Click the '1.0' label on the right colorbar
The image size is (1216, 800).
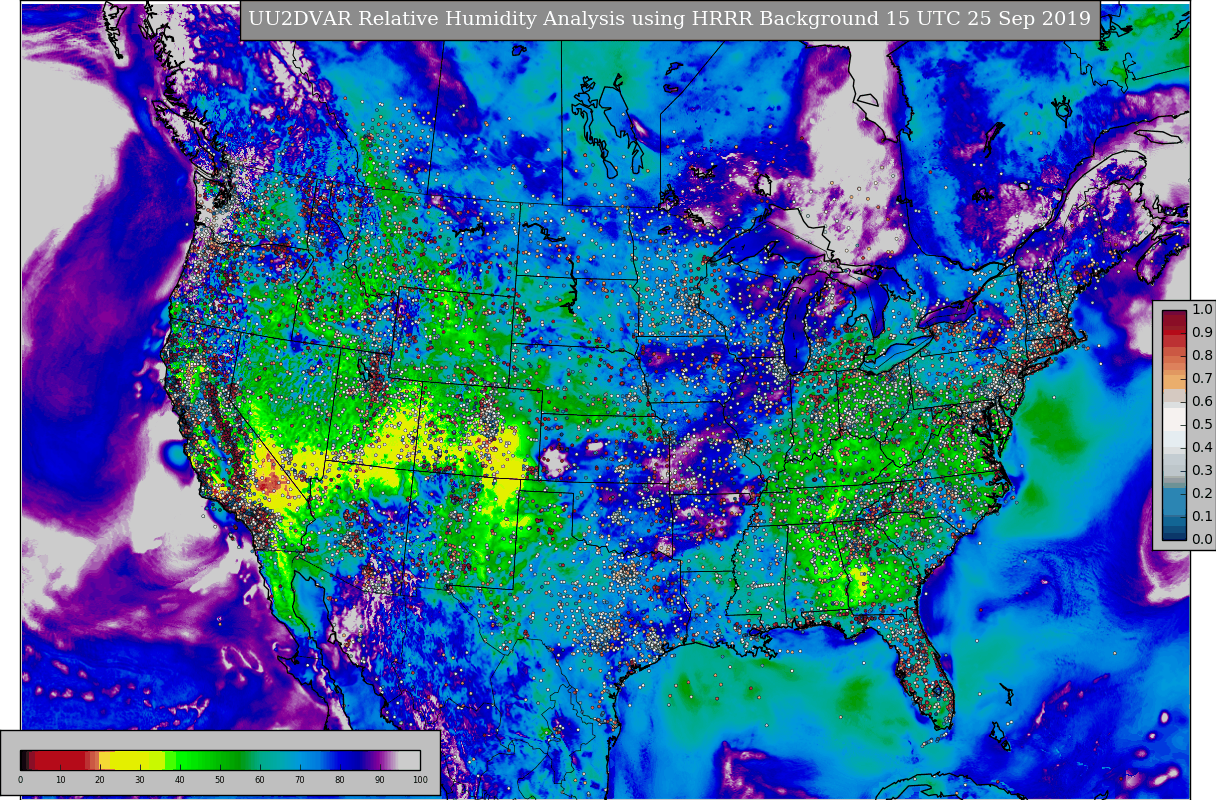pyautogui.click(x=1202, y=310)
